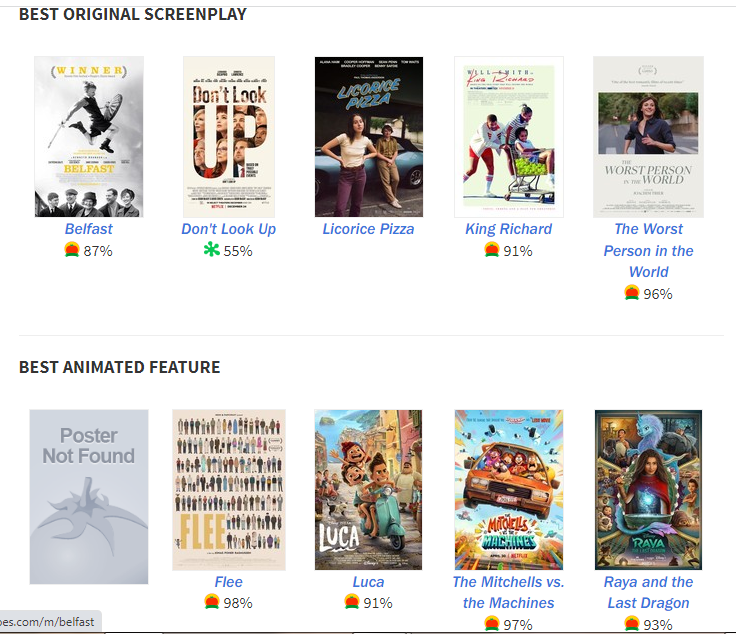Click the Poster Not Found placeholder

tap(89, 497)
